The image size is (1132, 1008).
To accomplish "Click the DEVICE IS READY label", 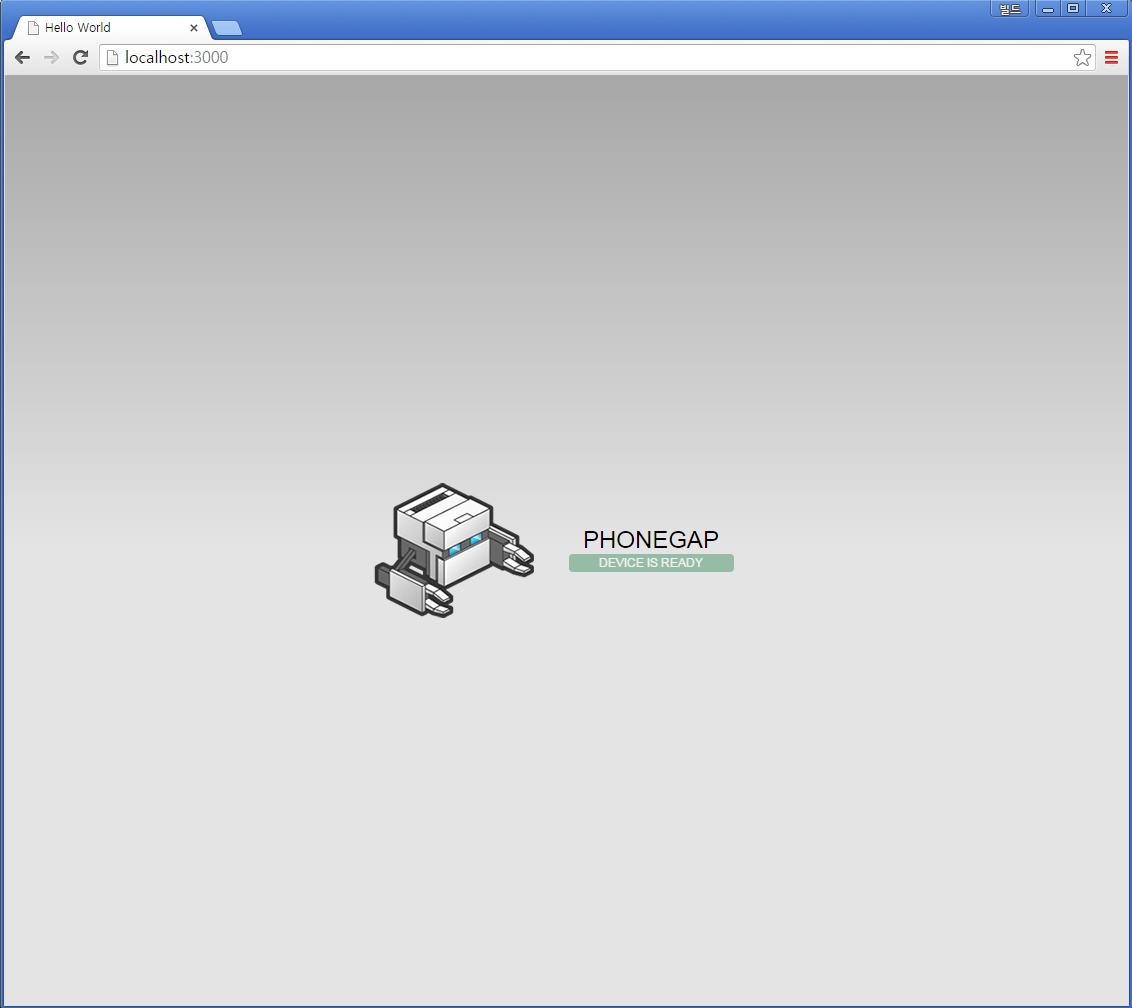I will click(651, 563).
